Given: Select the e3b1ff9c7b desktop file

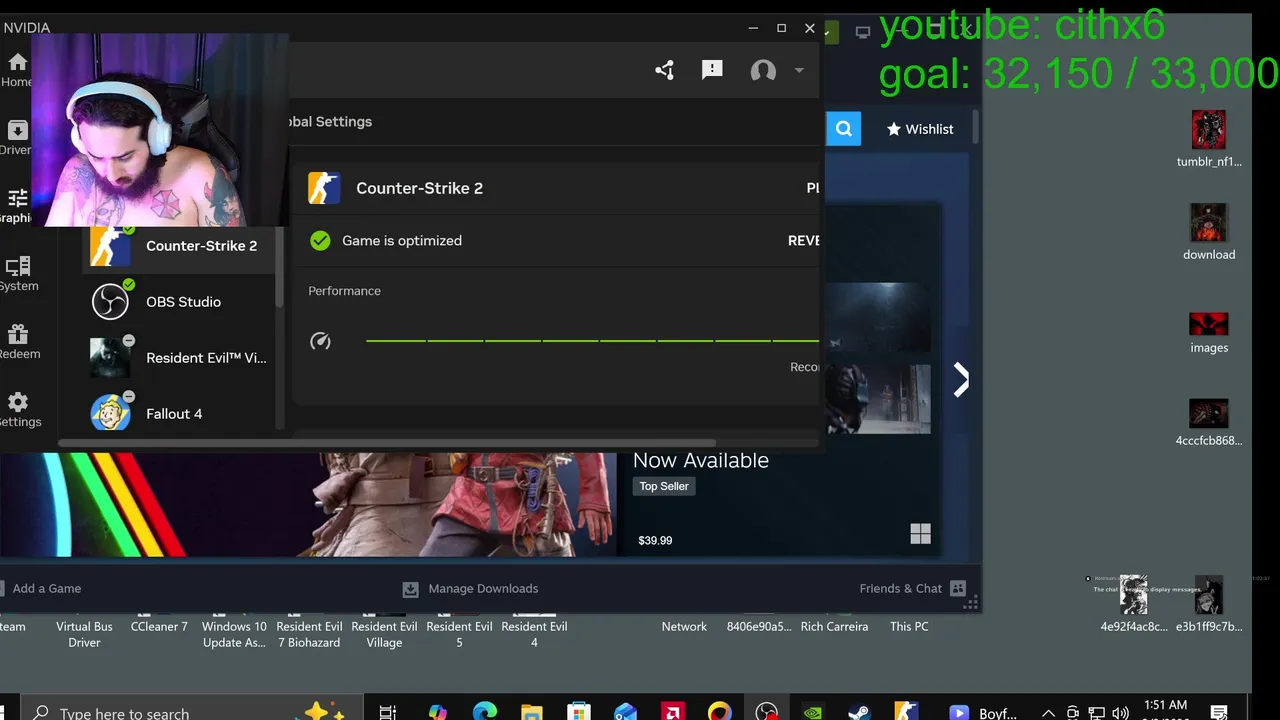Looking at the screenshot, I should (x=1209, y=603).
